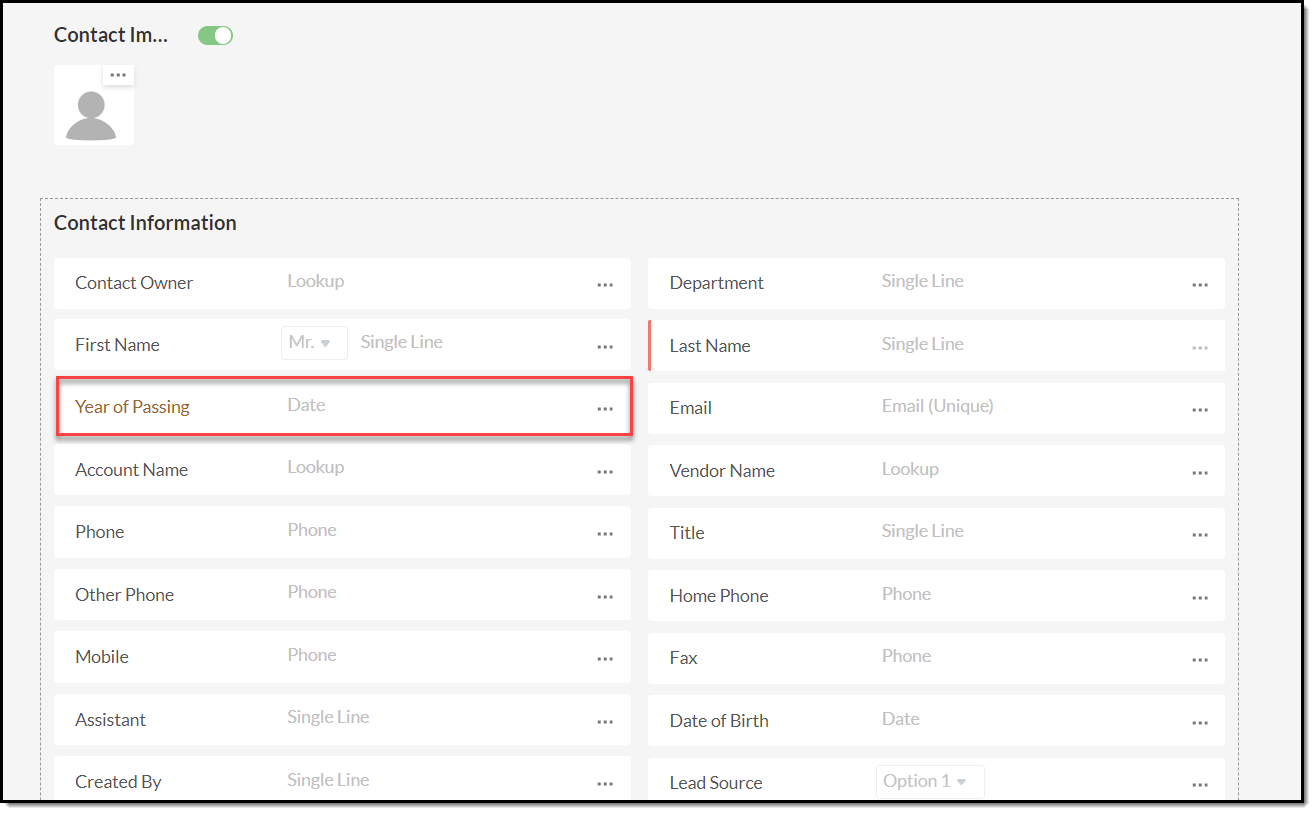Open more options for Date of Birth field
This screenshot has width=1314, height=813.
(x=1200, y=723)
